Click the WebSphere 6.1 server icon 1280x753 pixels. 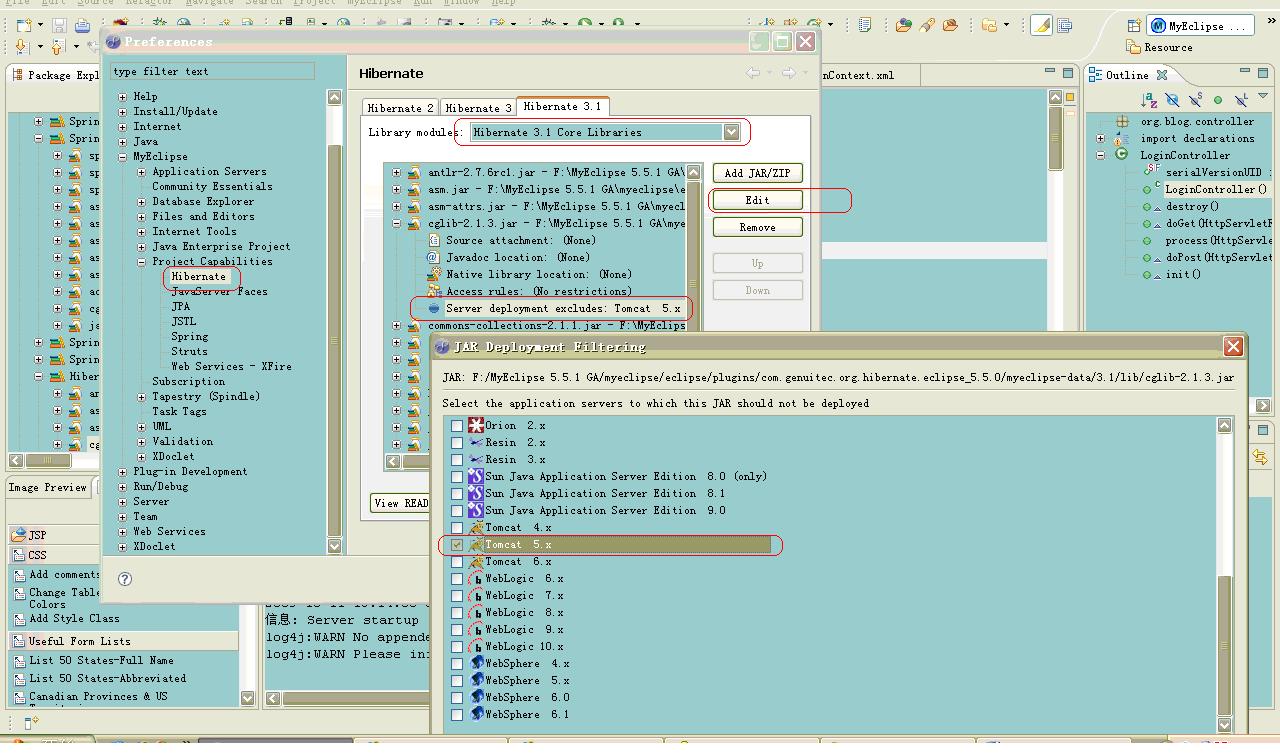coord(476,715)
